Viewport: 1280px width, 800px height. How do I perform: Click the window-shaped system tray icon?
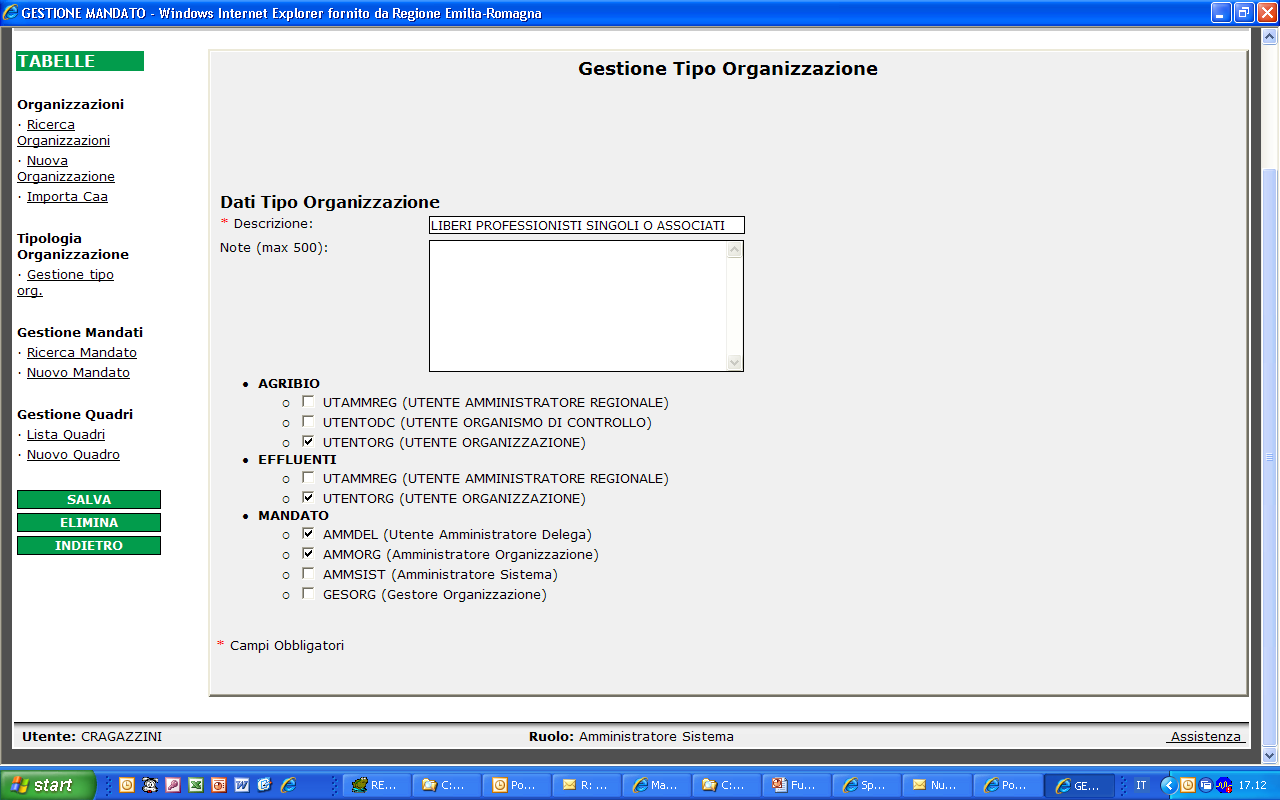point(1206,785)
